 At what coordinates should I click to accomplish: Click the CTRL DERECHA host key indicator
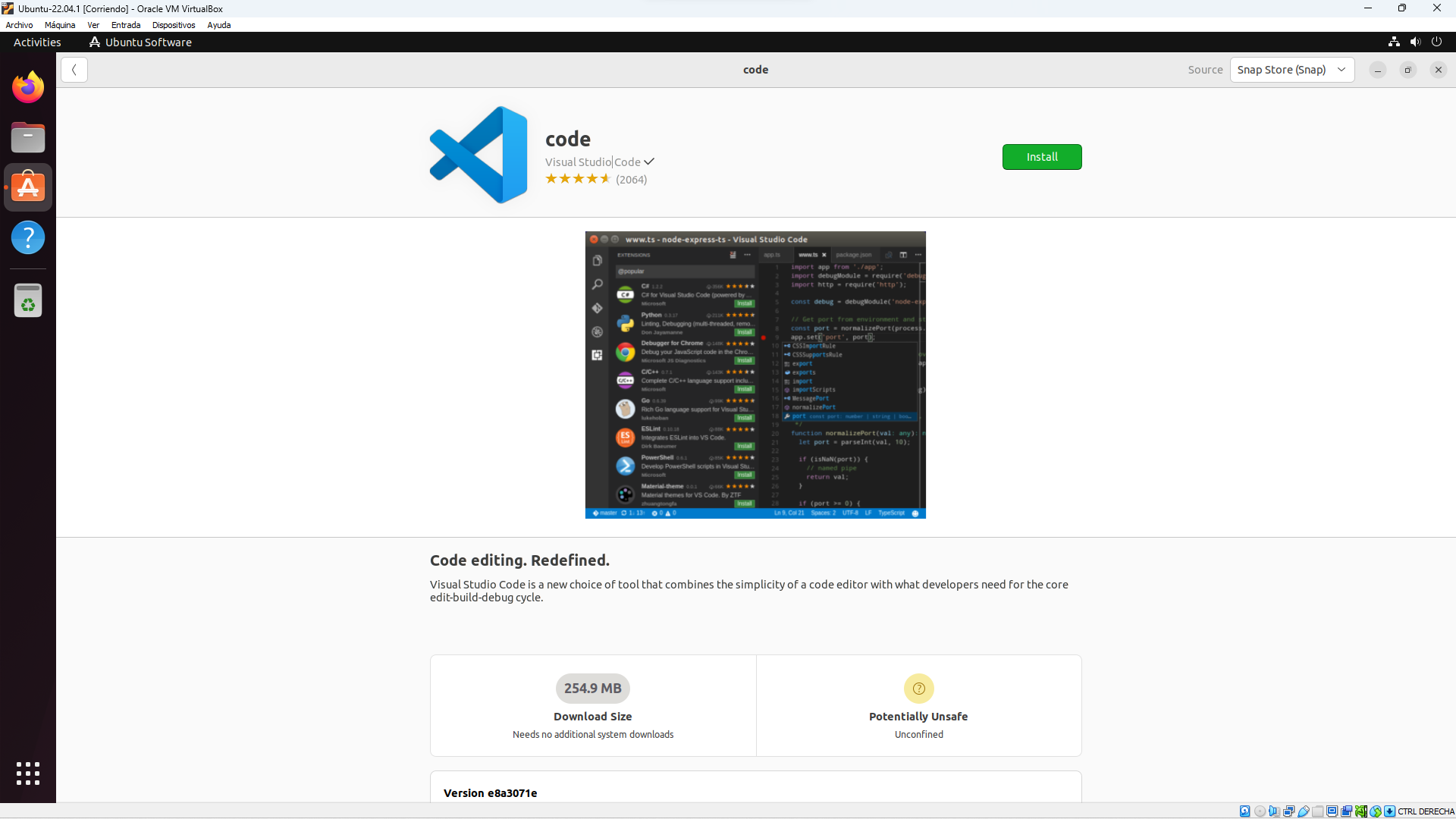(1426, 811)
